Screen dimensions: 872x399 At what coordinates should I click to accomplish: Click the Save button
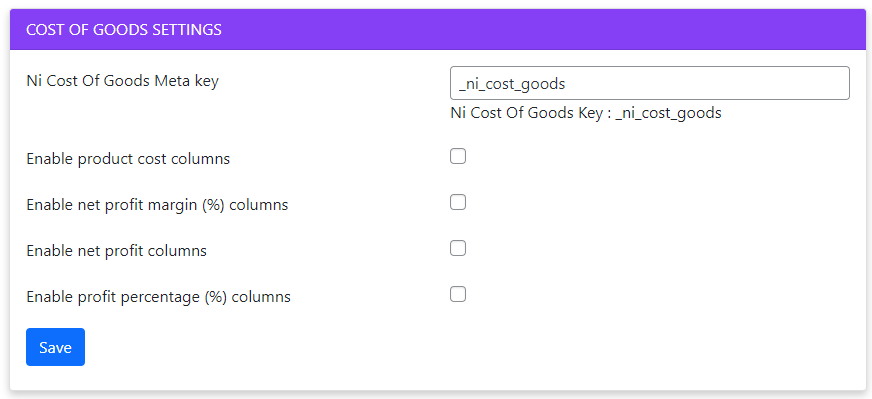click(x=55, y=347)
